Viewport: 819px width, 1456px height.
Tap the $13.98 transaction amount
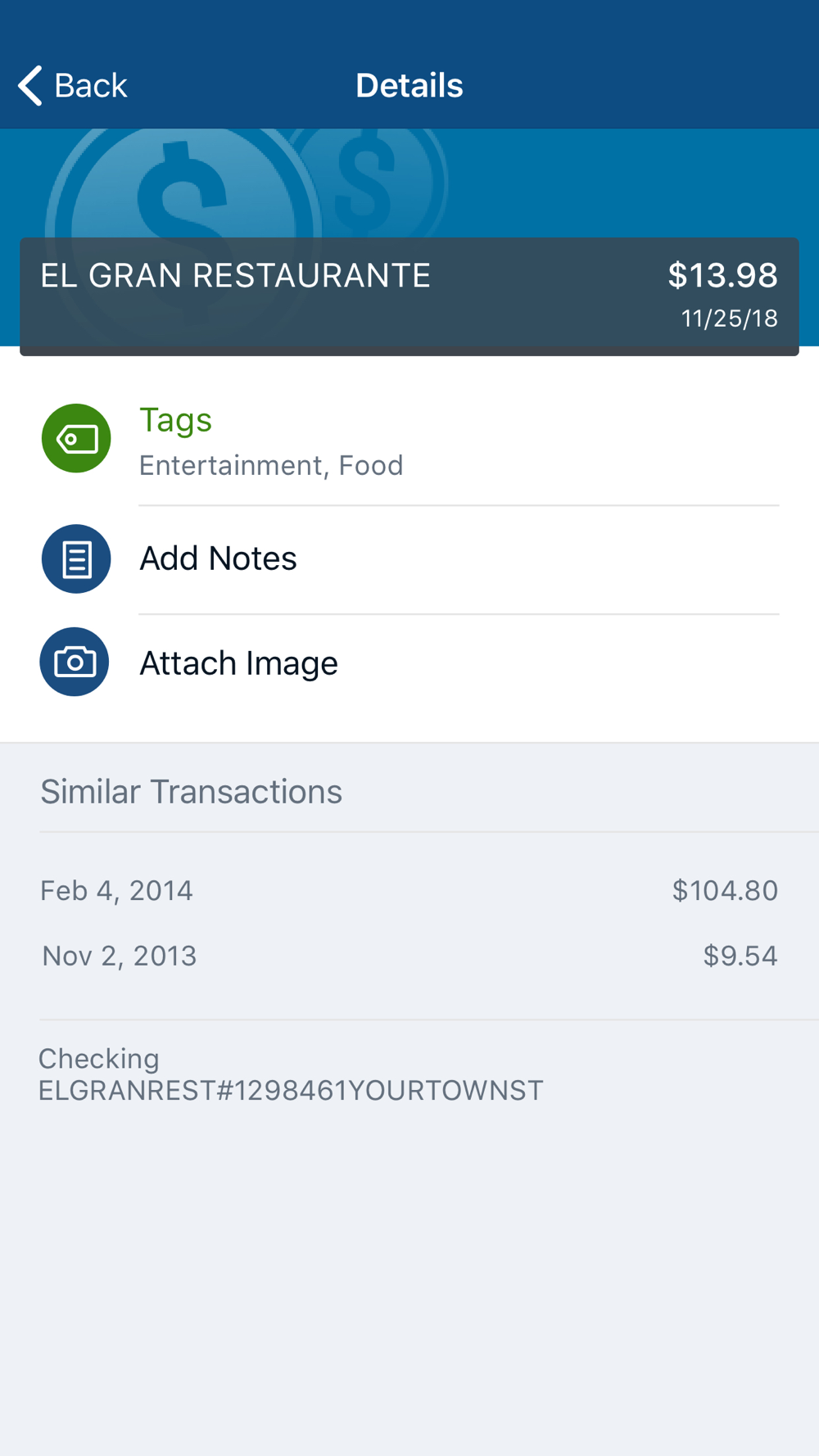[x=722, y=275]
